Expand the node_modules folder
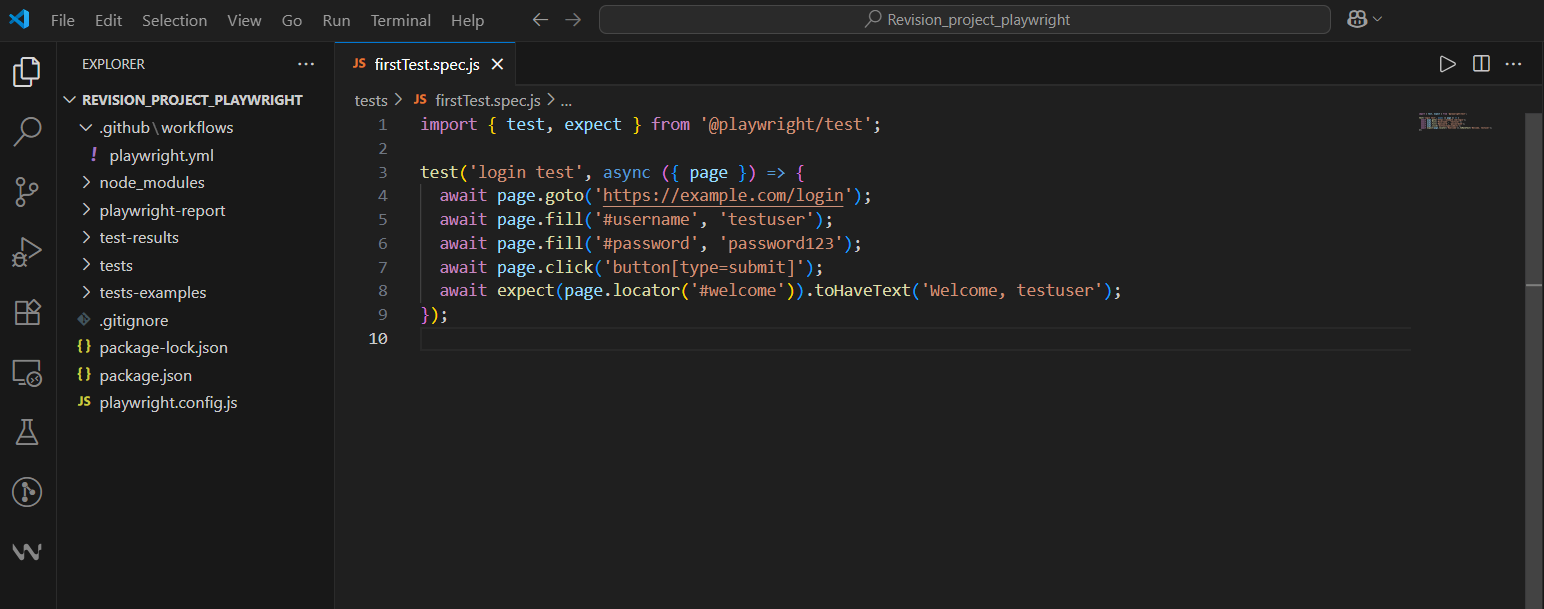Screen dimensions: 1544x609 click(x=151, y=183)
